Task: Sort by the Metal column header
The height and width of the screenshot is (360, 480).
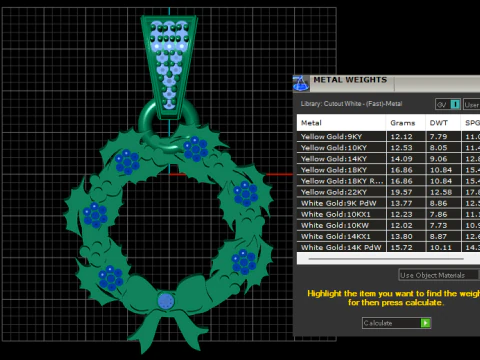Action: point(341,123)
